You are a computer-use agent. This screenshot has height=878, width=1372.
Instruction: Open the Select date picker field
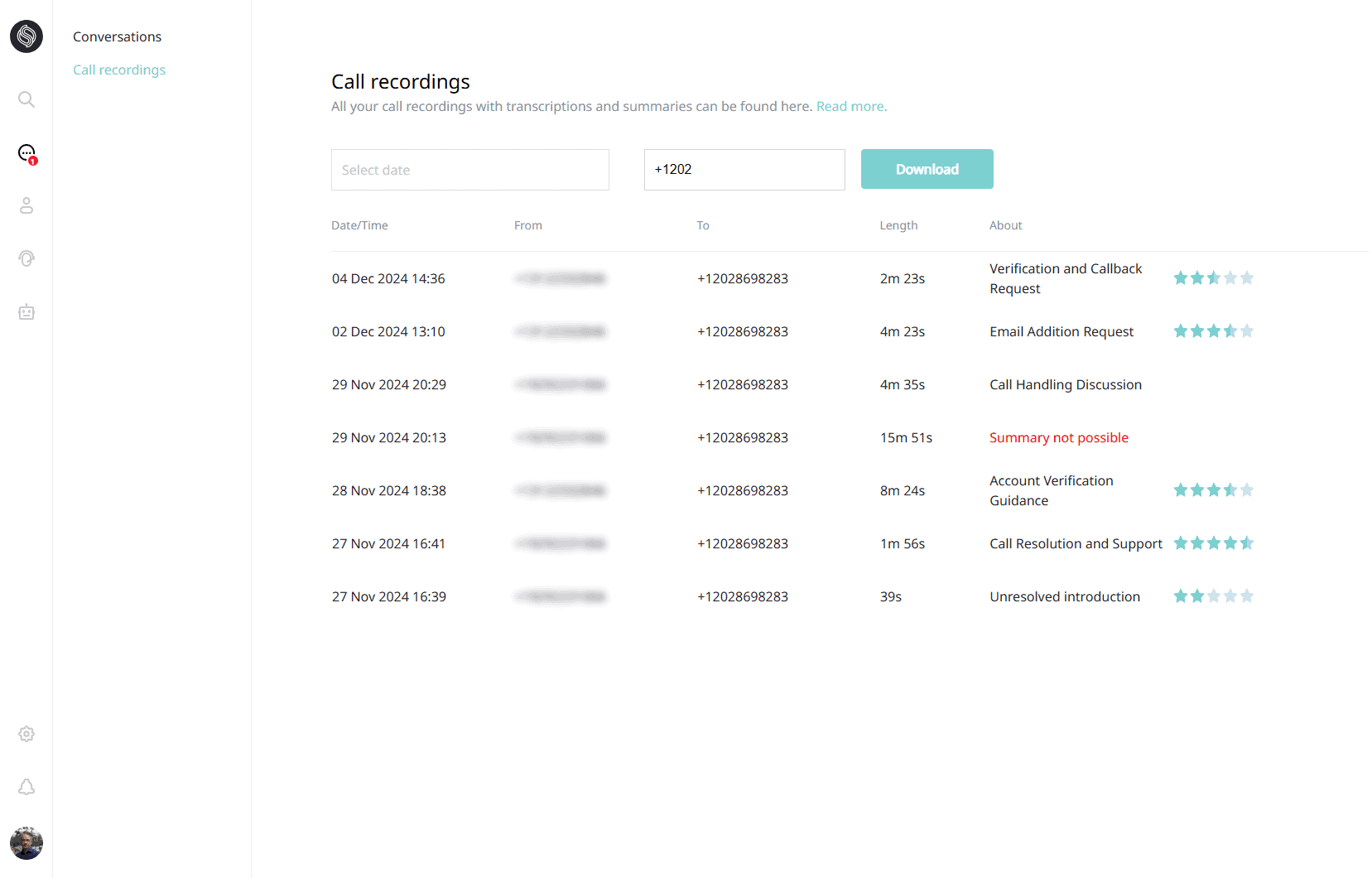tap(469, 170)
